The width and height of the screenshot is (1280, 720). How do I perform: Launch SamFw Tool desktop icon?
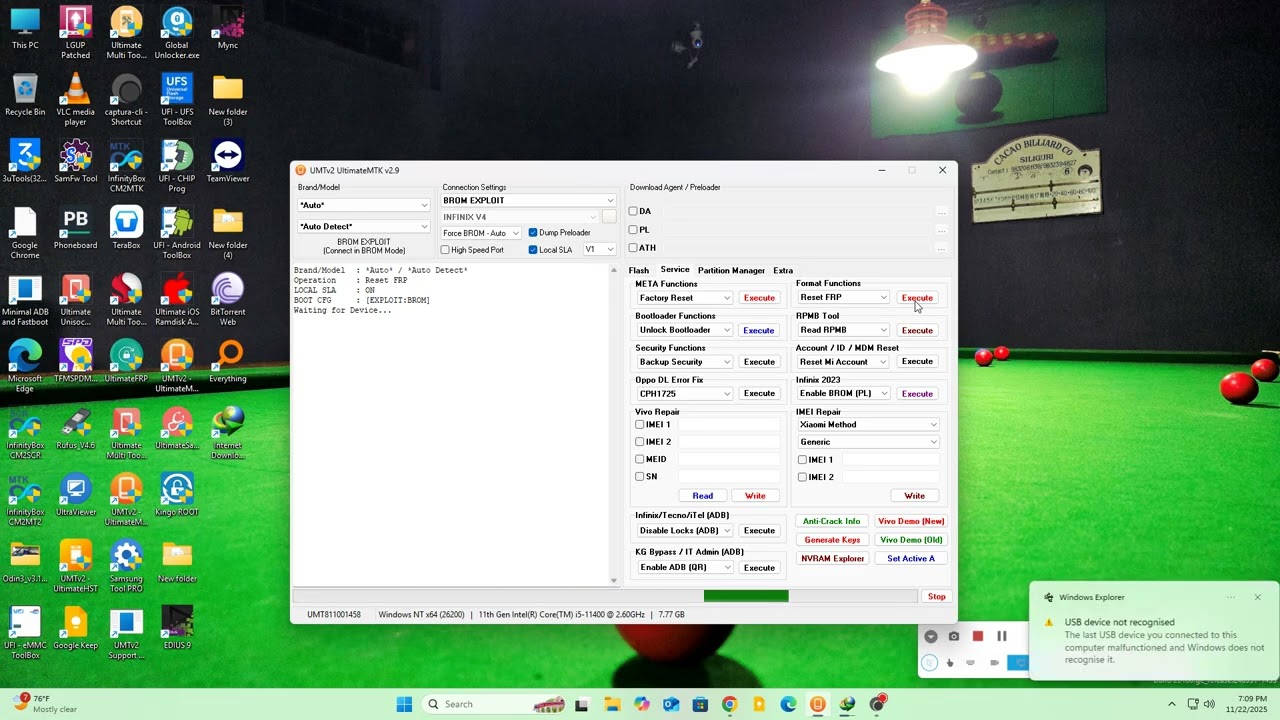75,161
